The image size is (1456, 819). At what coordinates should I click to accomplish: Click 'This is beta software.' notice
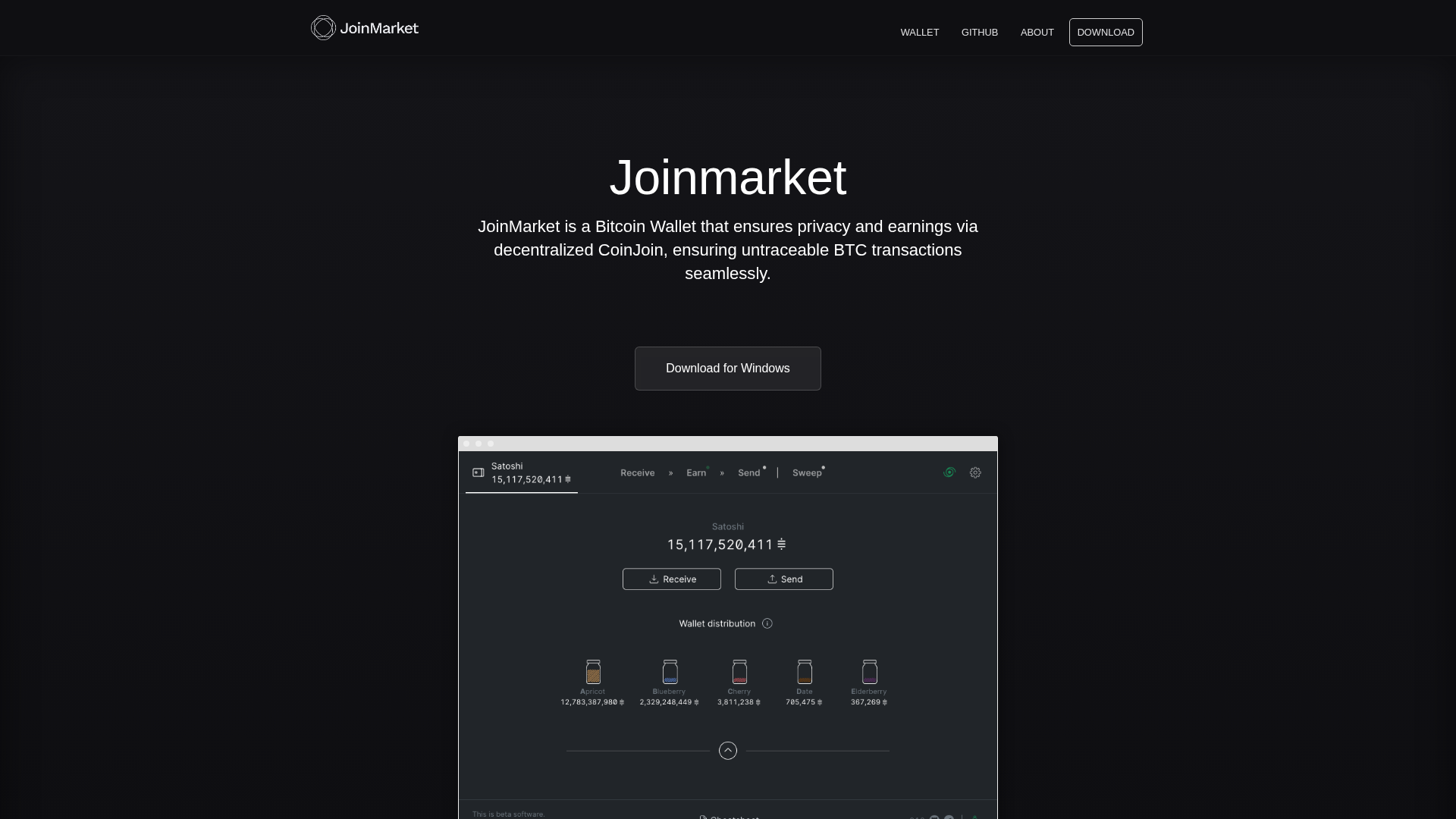coord(508,814)
